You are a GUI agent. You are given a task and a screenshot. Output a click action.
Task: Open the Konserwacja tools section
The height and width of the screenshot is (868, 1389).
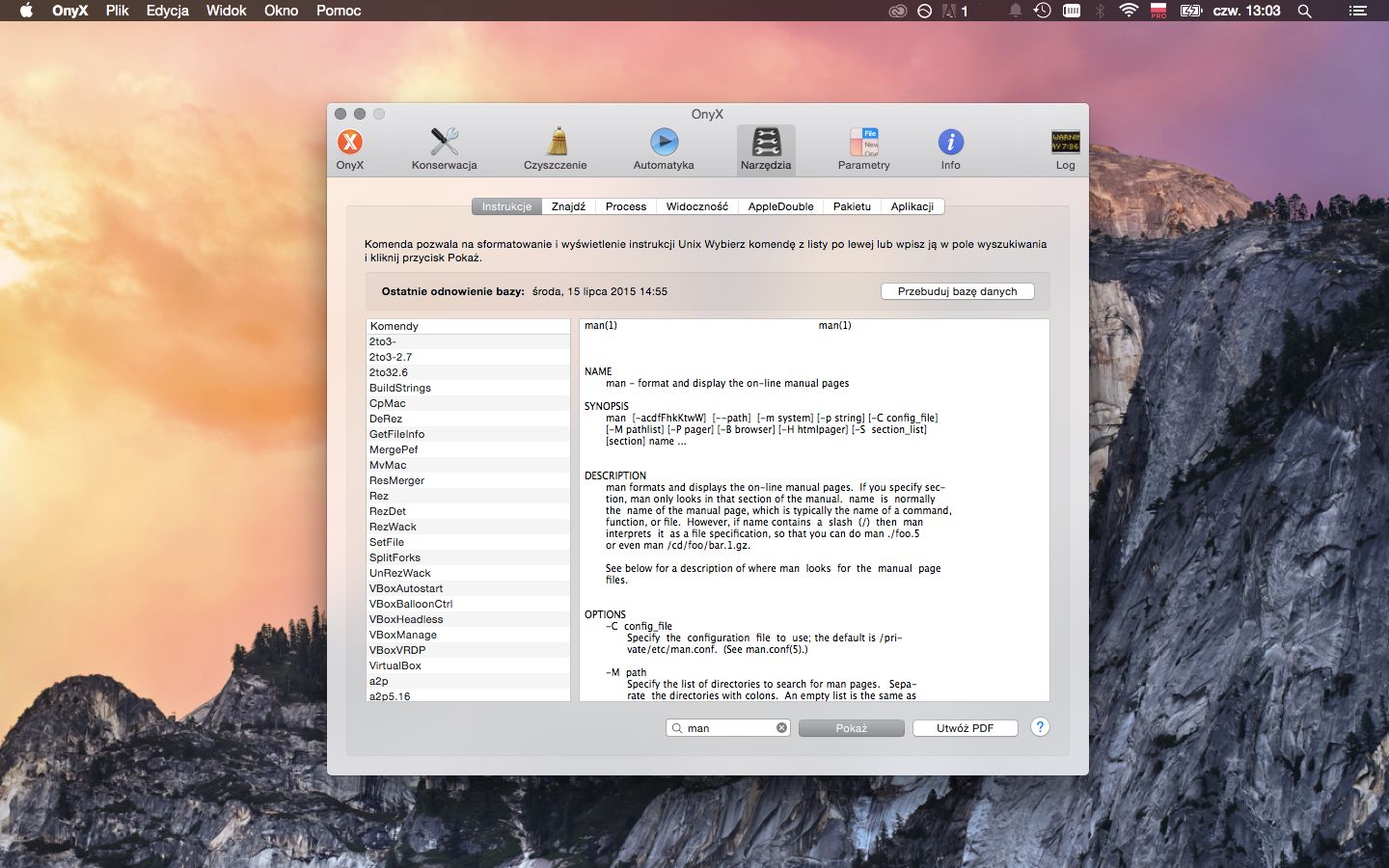click(x=444, y=149)
